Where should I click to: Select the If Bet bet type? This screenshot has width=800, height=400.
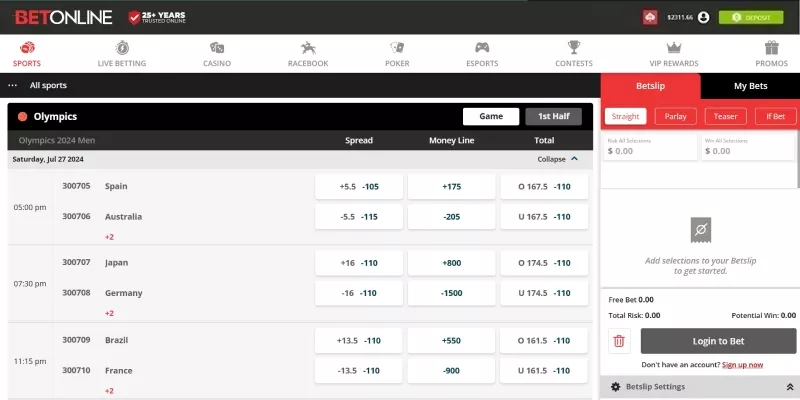coord(776,116)
